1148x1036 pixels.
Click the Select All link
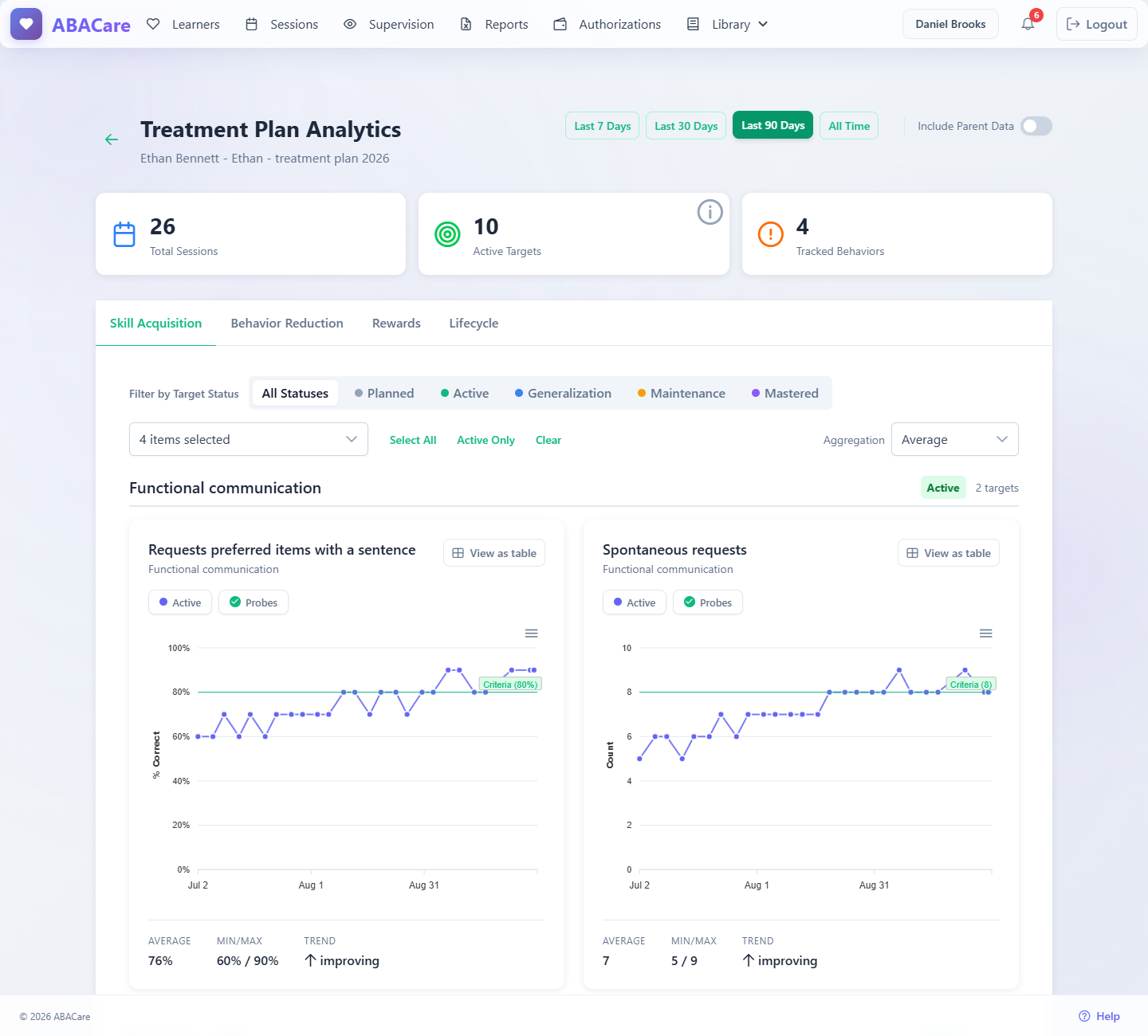pos(413,440)
